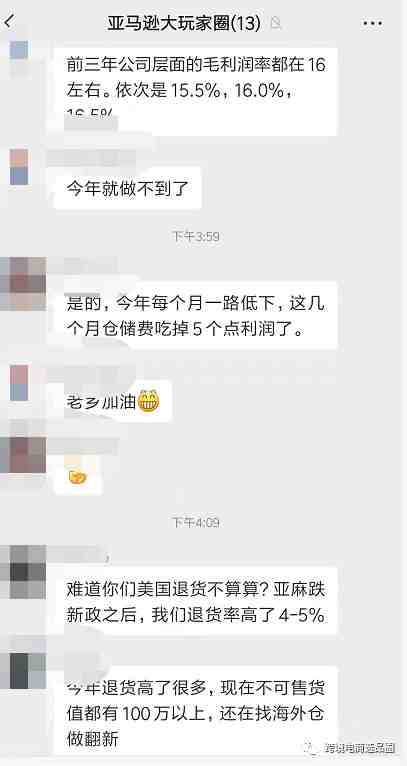Tap the yellow sticker emoji message
The image size is (407, 766).
pyautogui.click(x=78, y=476)
